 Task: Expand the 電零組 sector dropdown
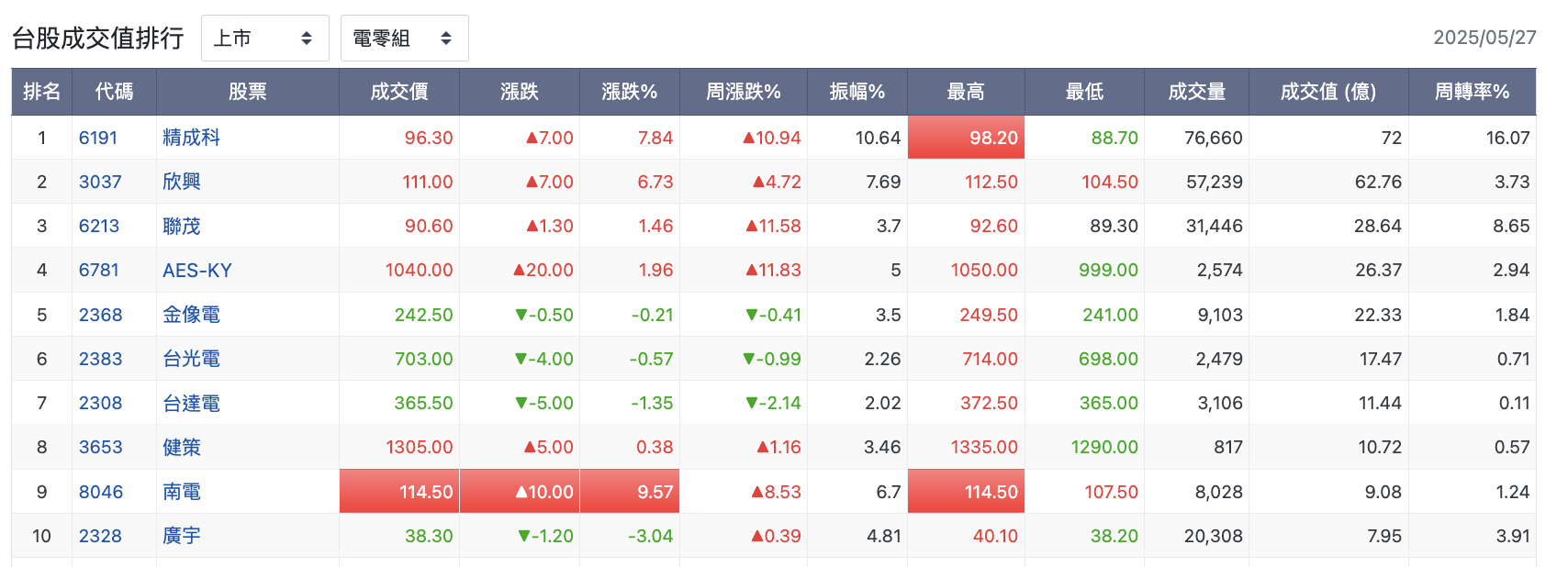[404, 39]
